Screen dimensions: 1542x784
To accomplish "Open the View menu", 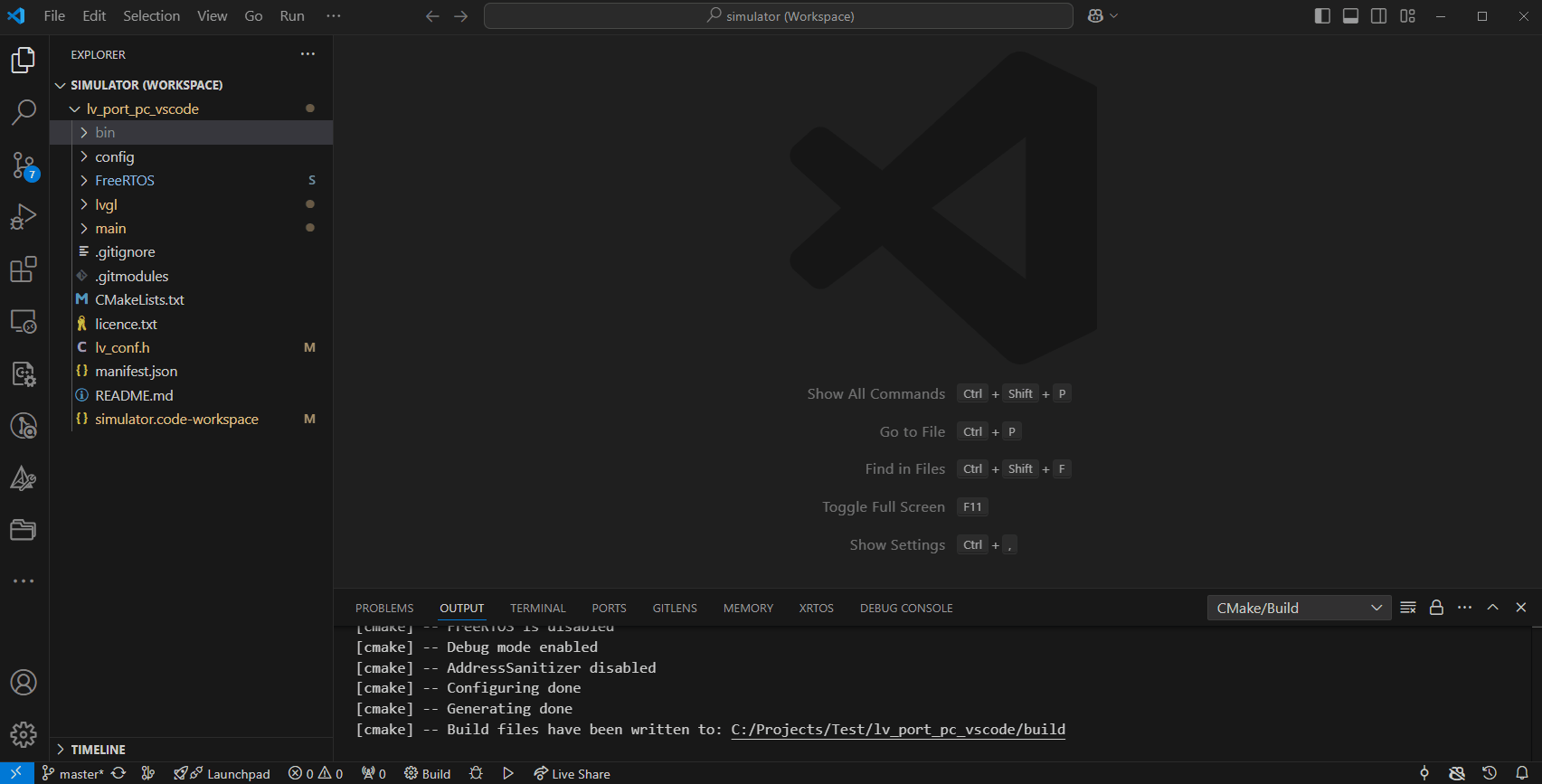I will pos(213,16).
